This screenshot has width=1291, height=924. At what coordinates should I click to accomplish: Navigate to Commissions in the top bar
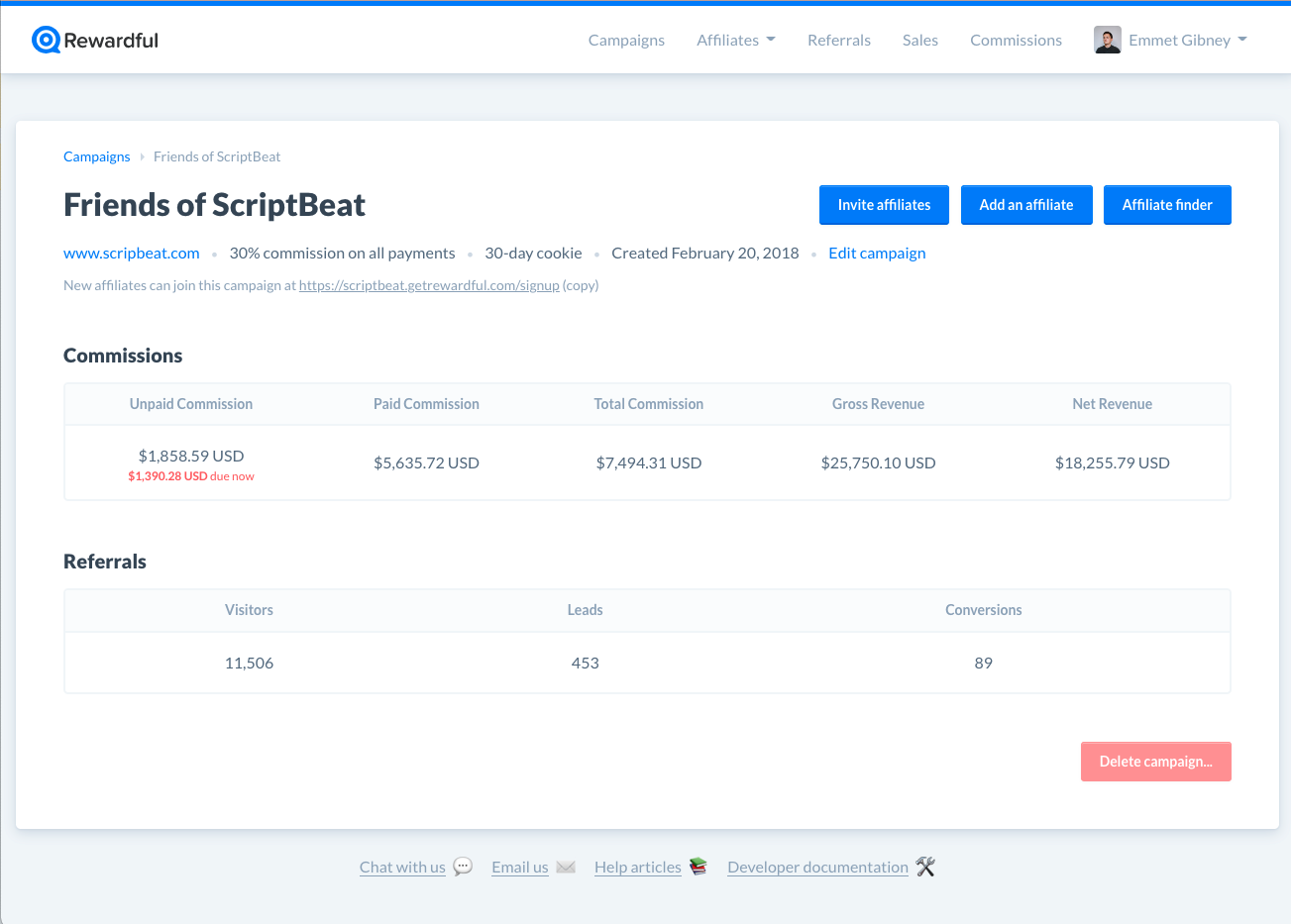pos(1016,41)
